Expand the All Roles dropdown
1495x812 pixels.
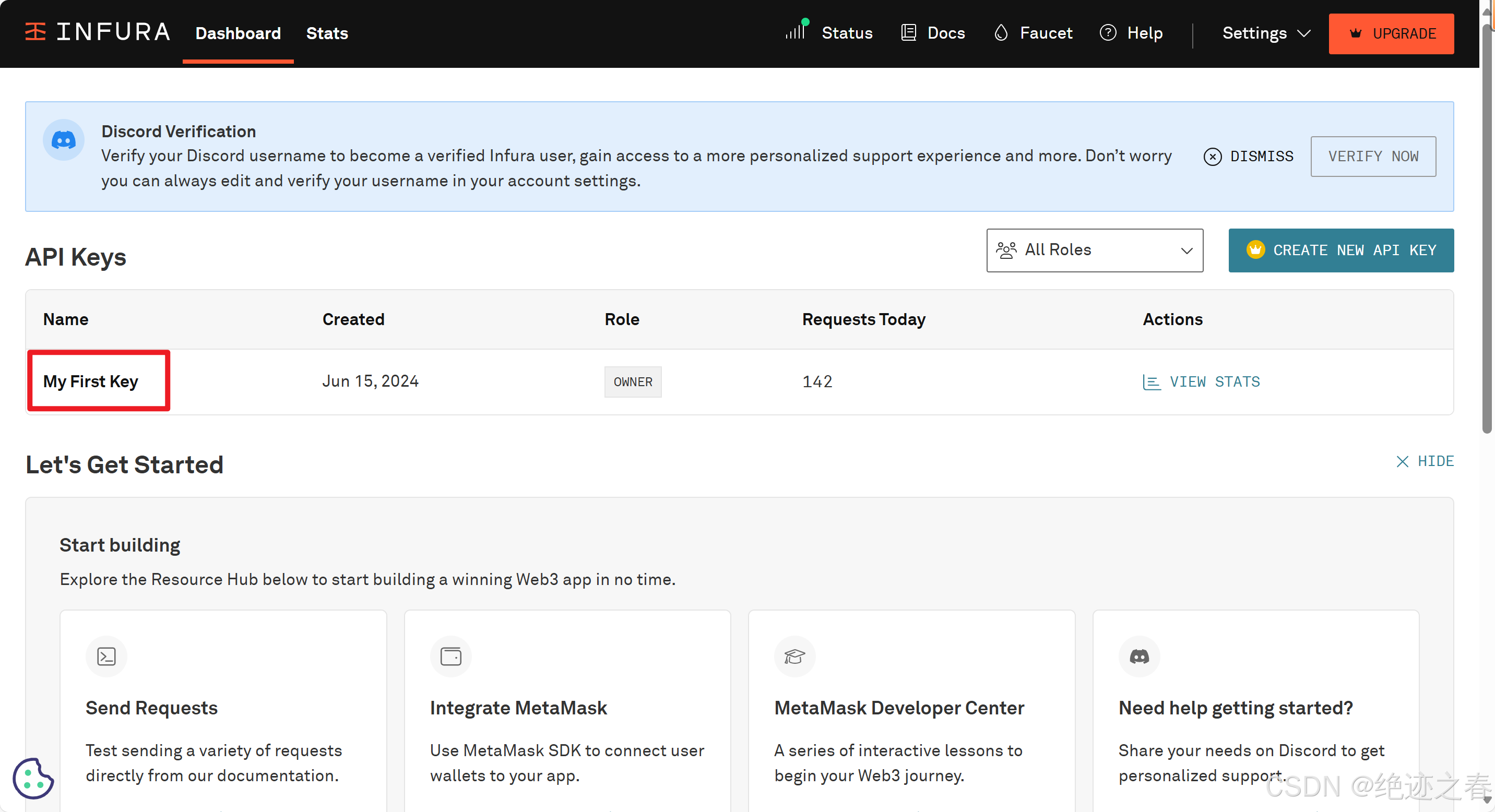point(1095,250)
